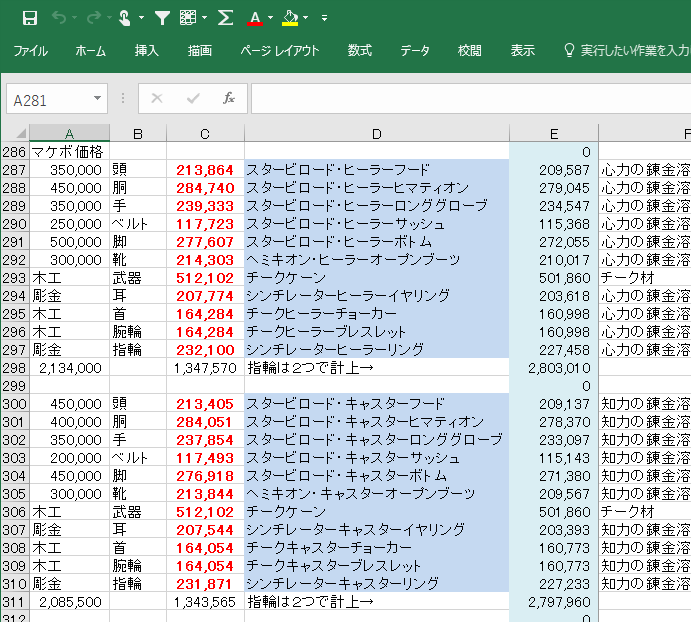Click the Borders grid icon
This screenshot has height=622, width=691.
click(188, 18)
